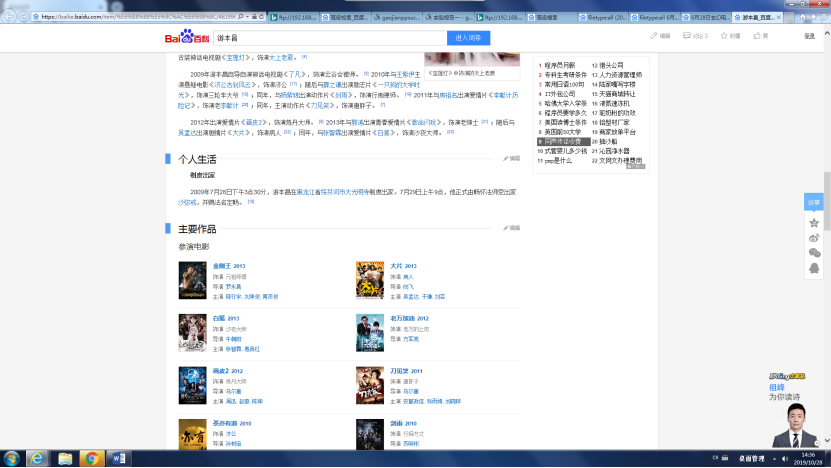Switch to the first ftp://192.168 tab
831x468 pixels.
294,17
